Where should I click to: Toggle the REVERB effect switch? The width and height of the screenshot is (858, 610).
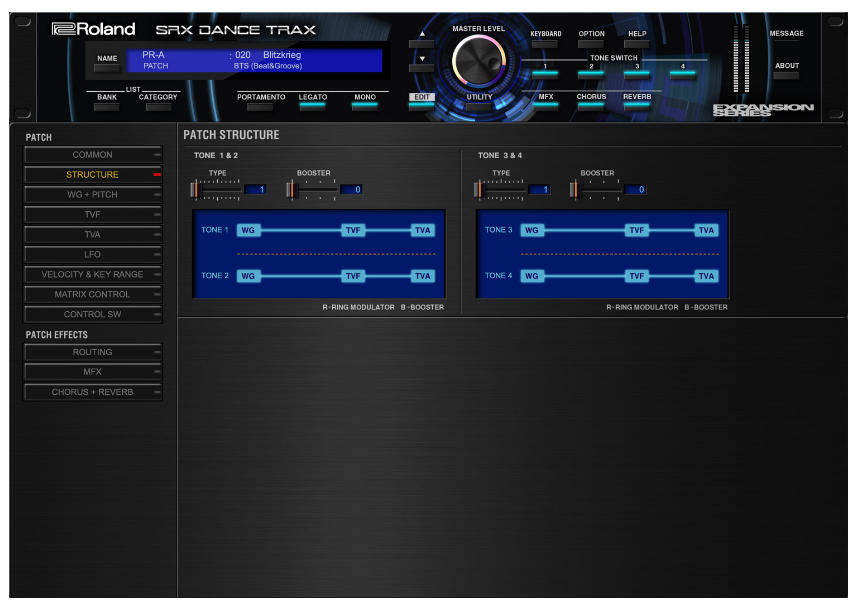pyautogui.click(x=637, y=106)
